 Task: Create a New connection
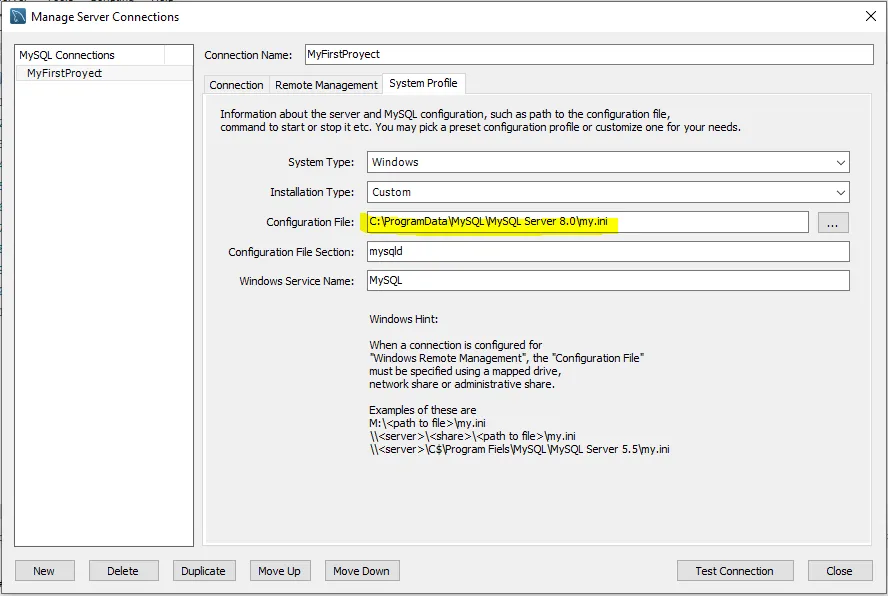pyautogui.click(x=44, y=571)
